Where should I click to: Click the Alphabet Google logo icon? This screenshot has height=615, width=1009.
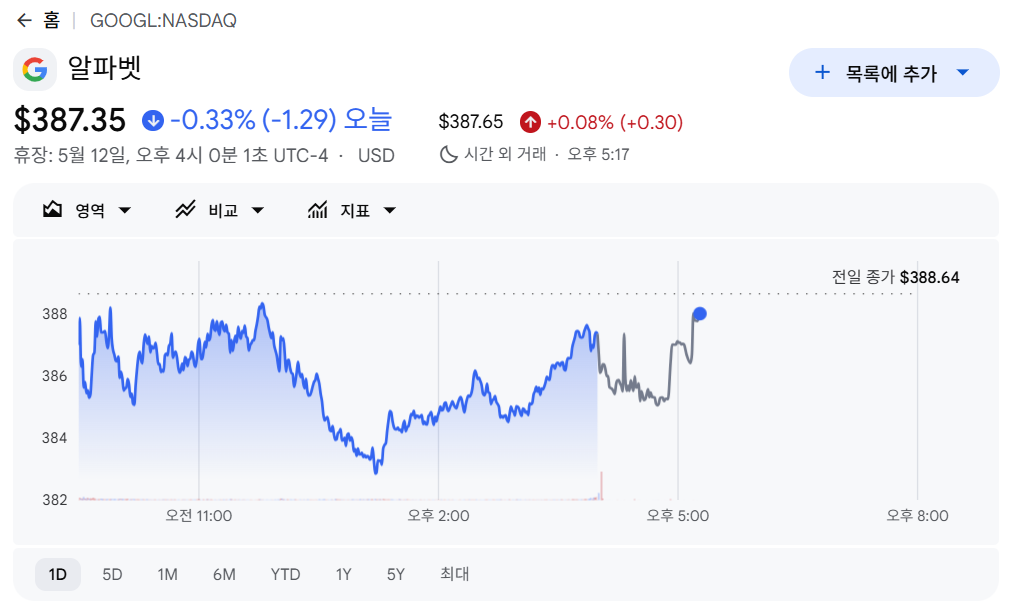coord(35,69)
